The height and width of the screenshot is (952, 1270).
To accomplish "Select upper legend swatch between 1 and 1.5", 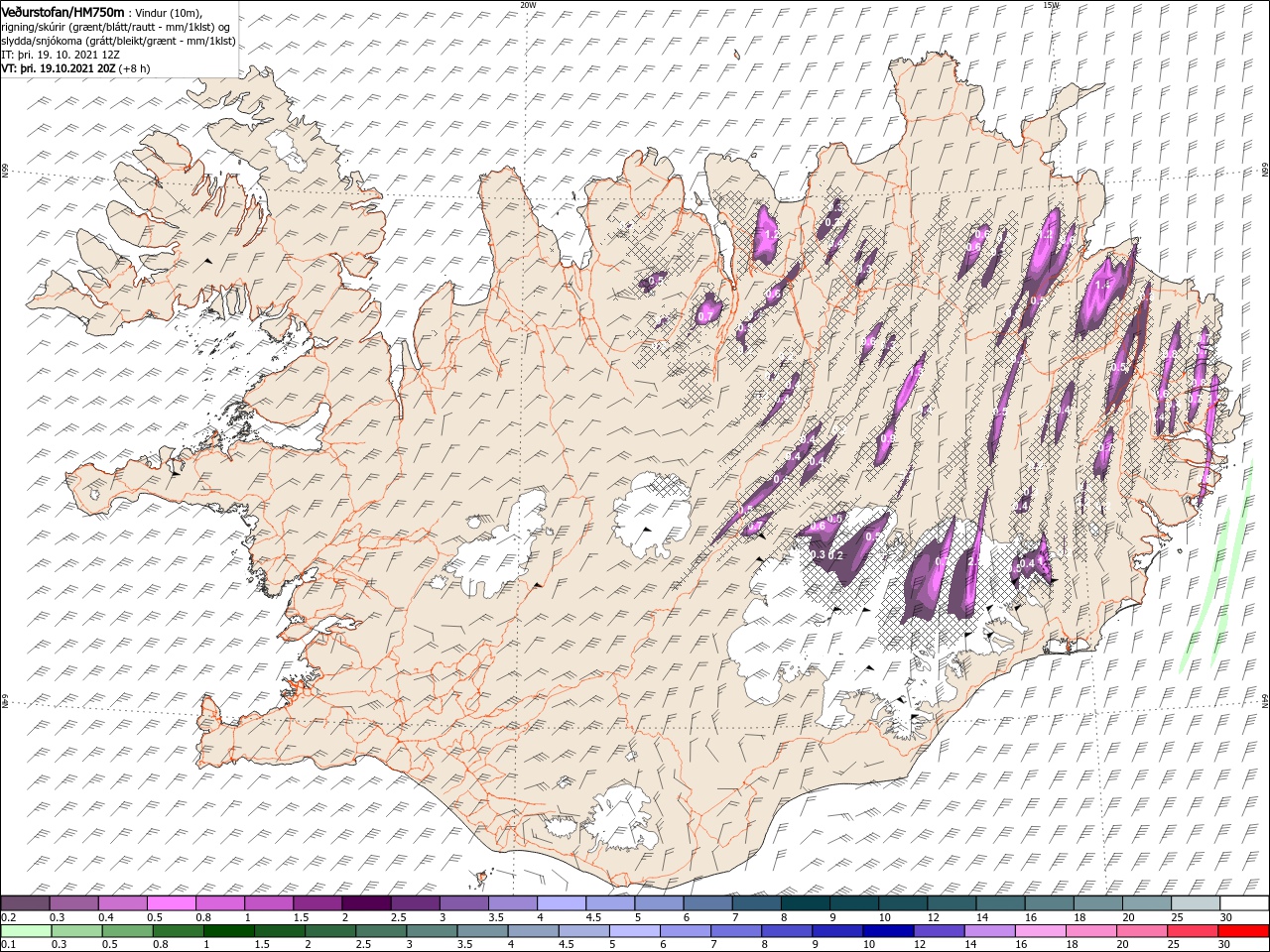I will point(269,903).
